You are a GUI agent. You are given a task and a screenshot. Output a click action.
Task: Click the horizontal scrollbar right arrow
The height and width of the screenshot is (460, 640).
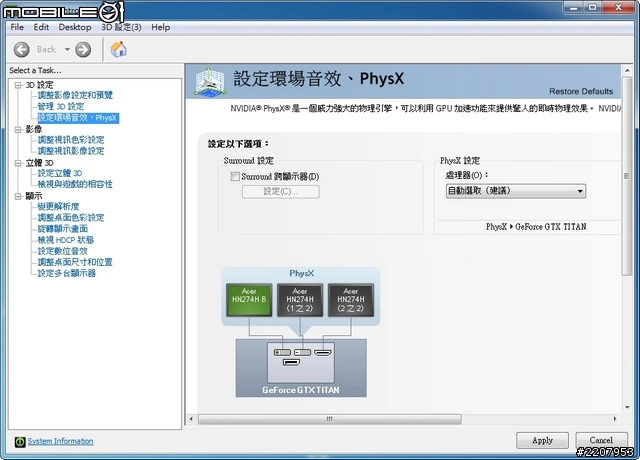pos(615,419)
